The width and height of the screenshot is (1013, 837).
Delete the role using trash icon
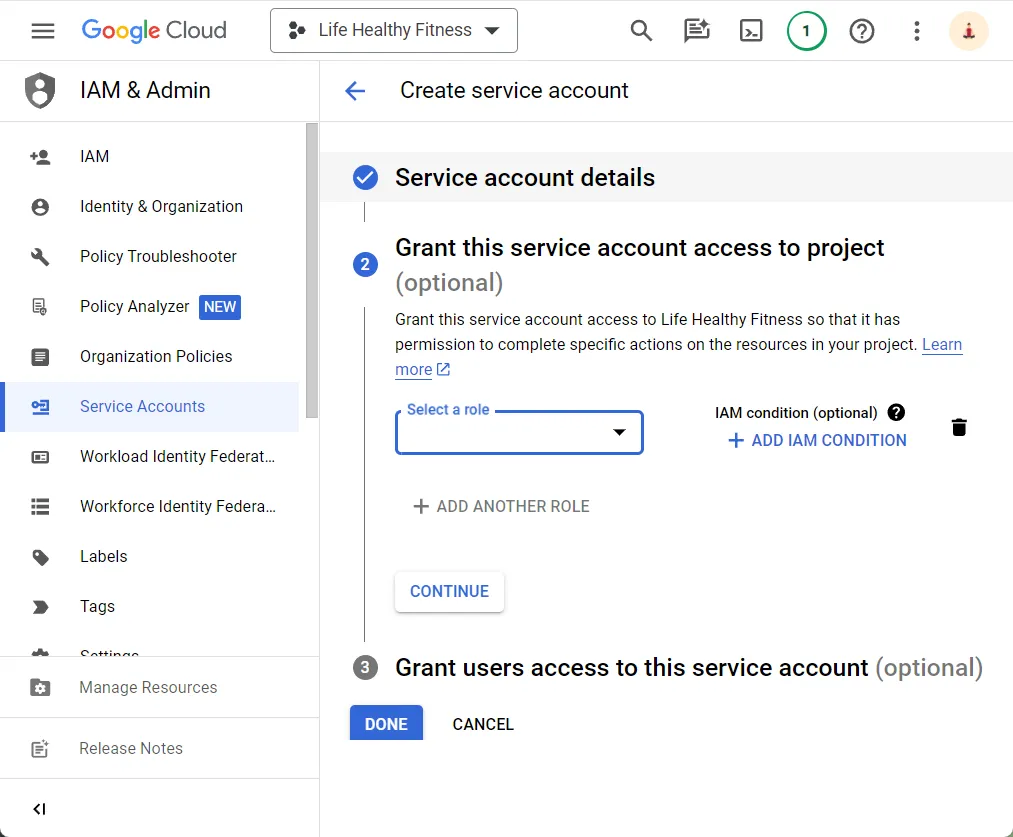[959, 428]
